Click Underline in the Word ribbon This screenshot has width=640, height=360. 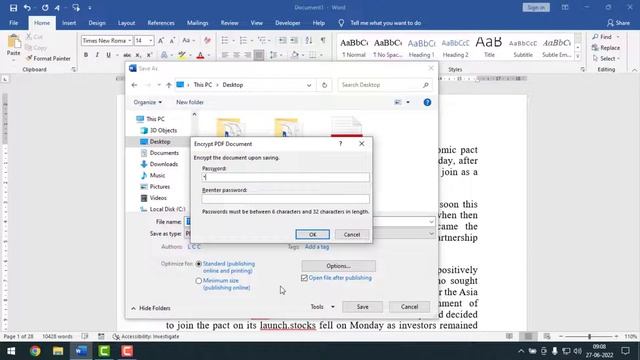pyautogui.click(x=108, y=55)
